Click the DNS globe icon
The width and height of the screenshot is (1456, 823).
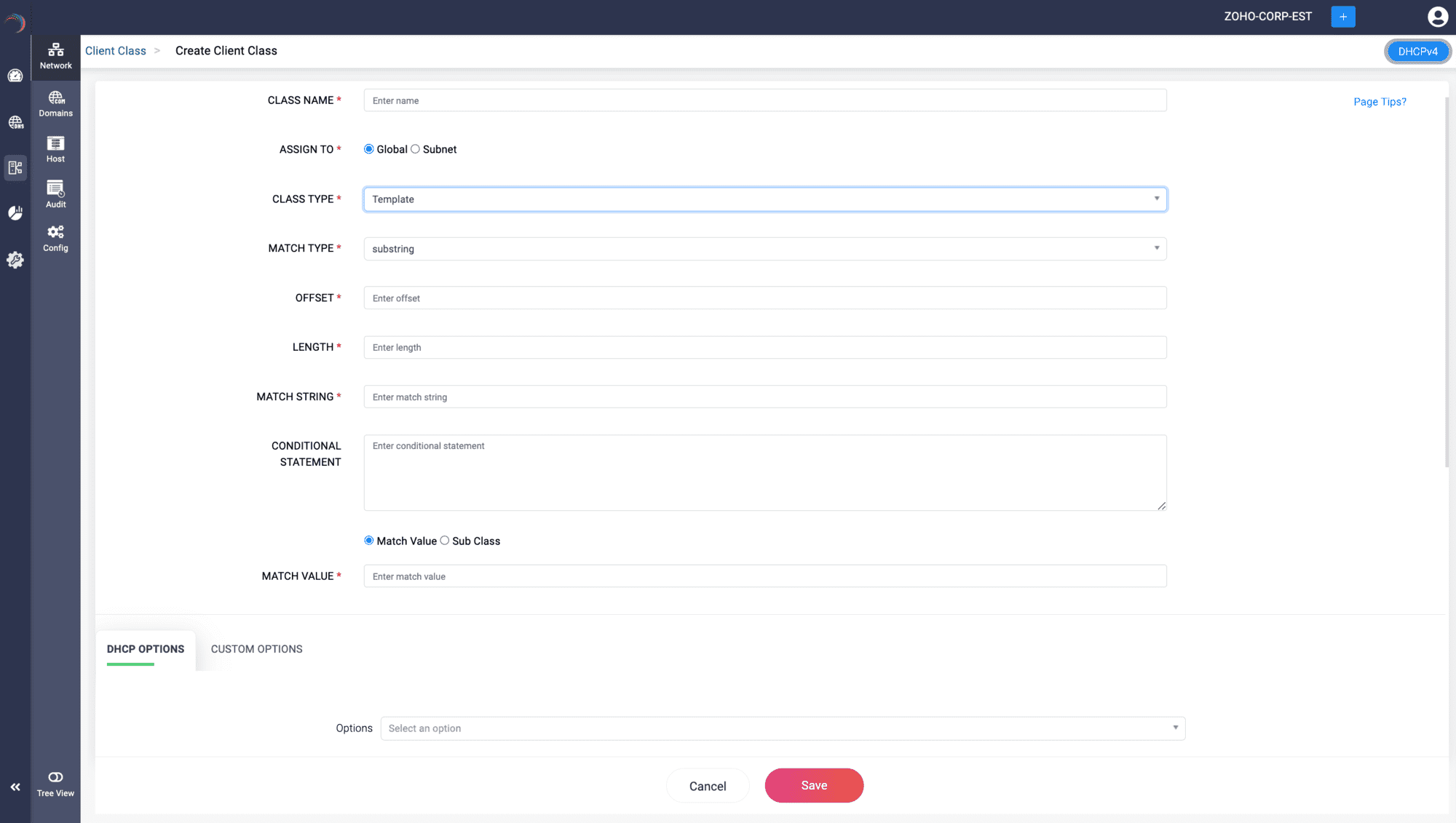point(15,122)
